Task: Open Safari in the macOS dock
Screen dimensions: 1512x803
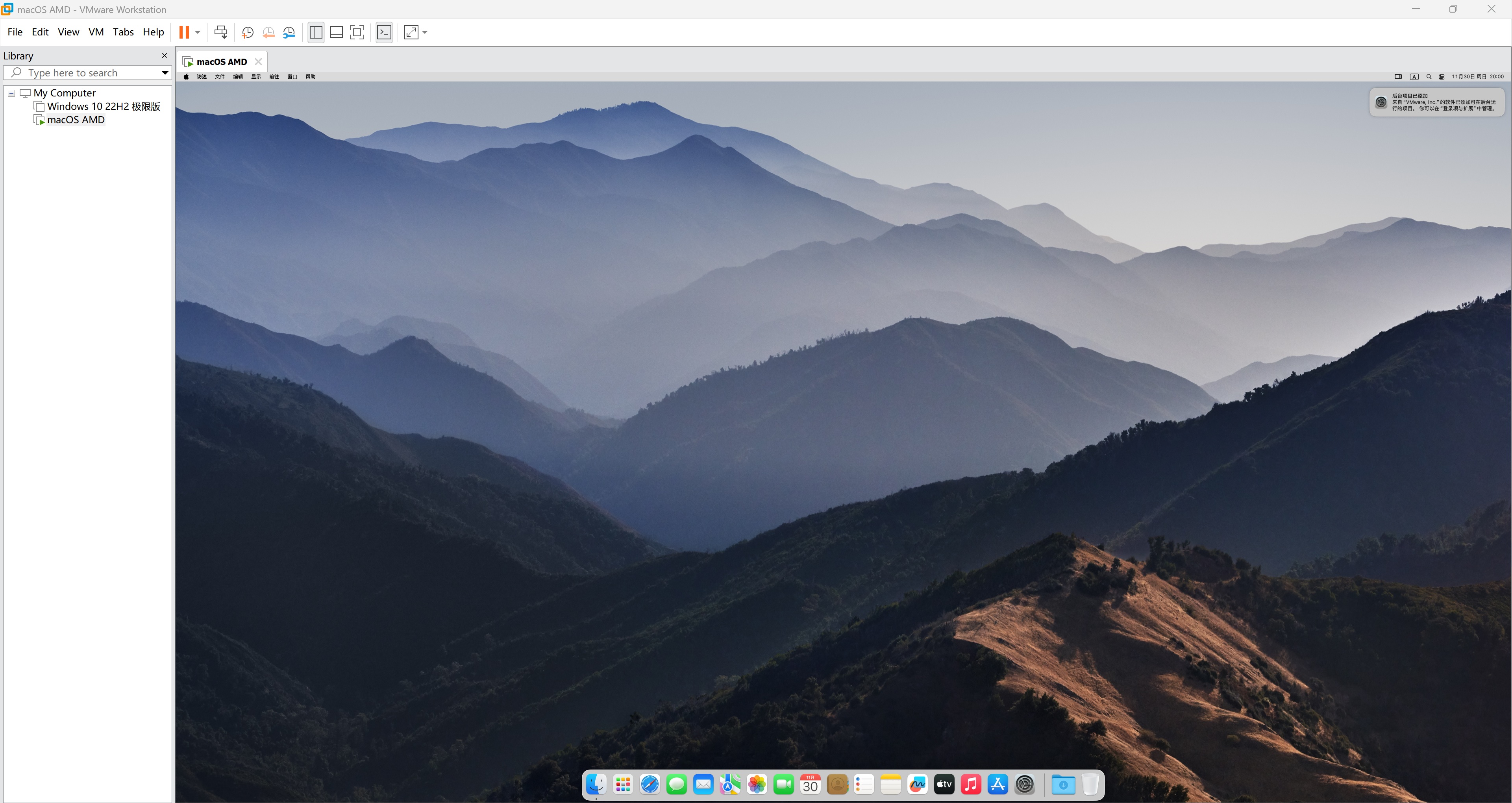Action: [650, 784]
